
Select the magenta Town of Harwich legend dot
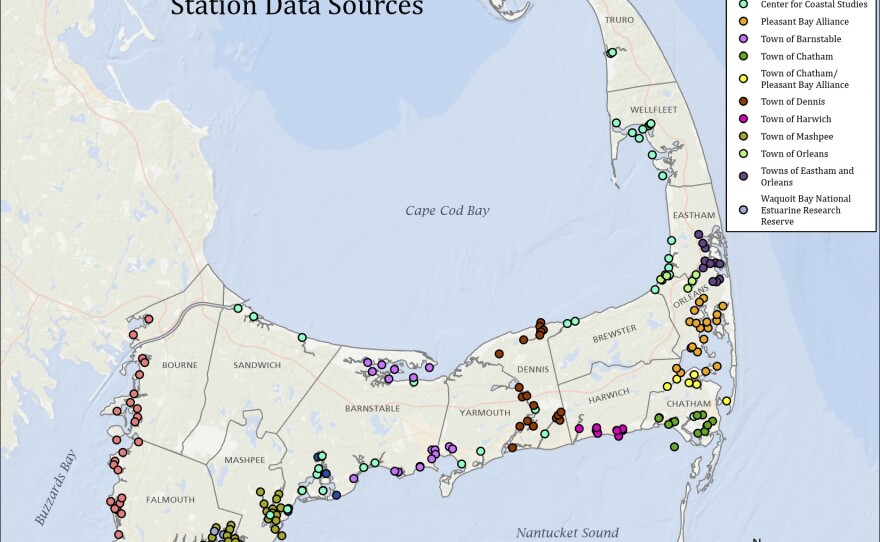click(741, 119)
